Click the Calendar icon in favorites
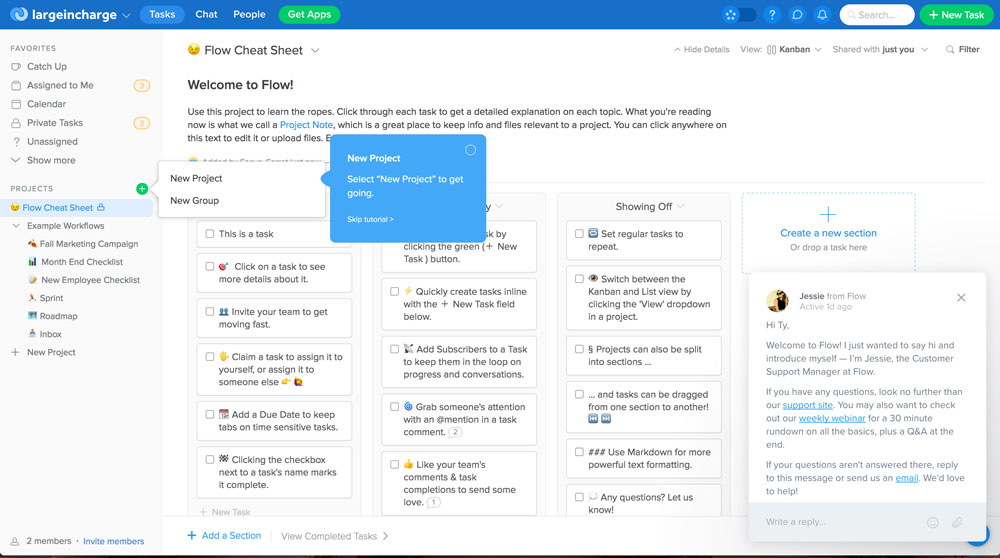The image size is (1000, 558). pos(16,104)
